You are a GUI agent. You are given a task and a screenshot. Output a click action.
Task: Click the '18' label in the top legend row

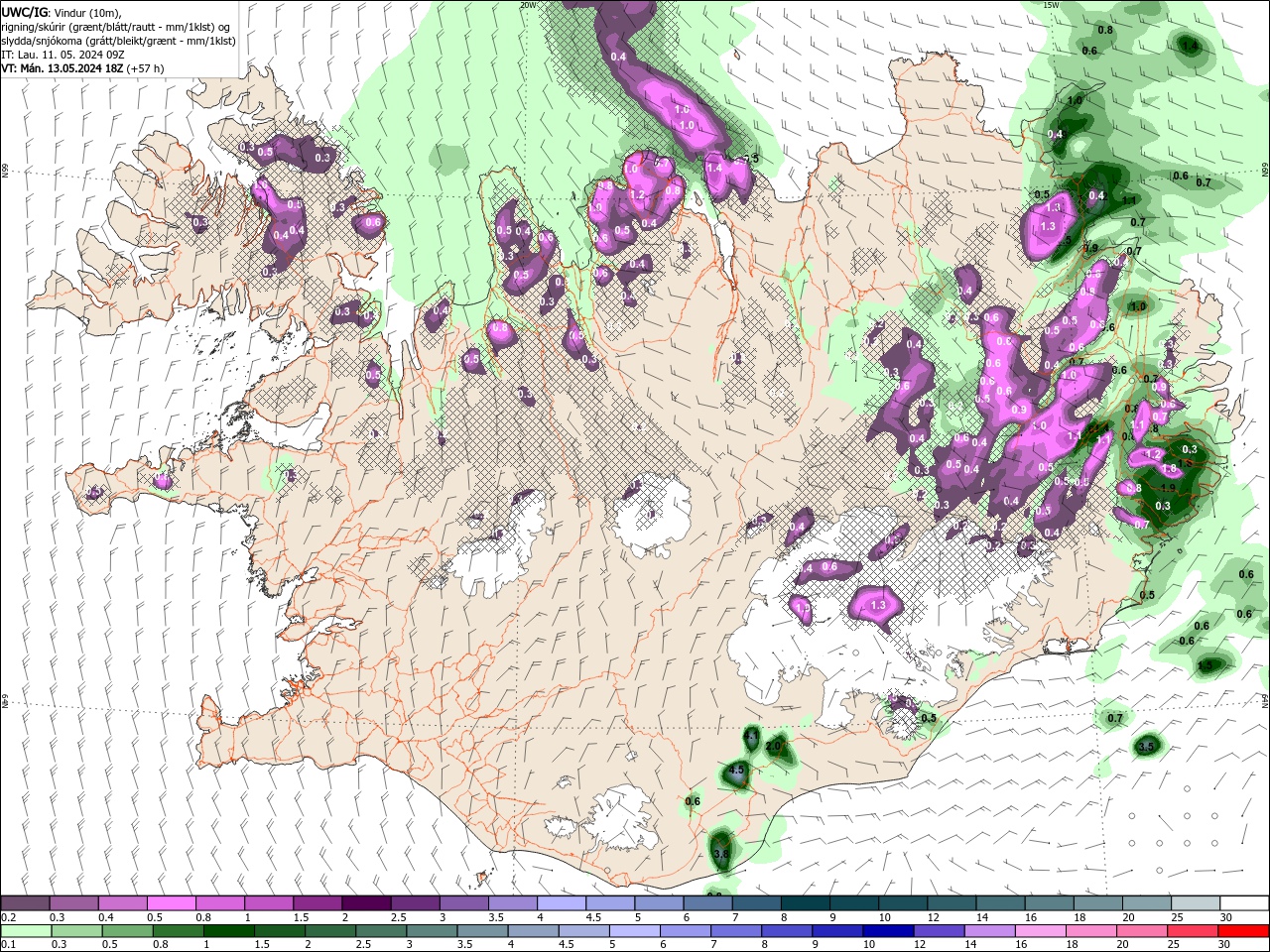coord(1079,917)
